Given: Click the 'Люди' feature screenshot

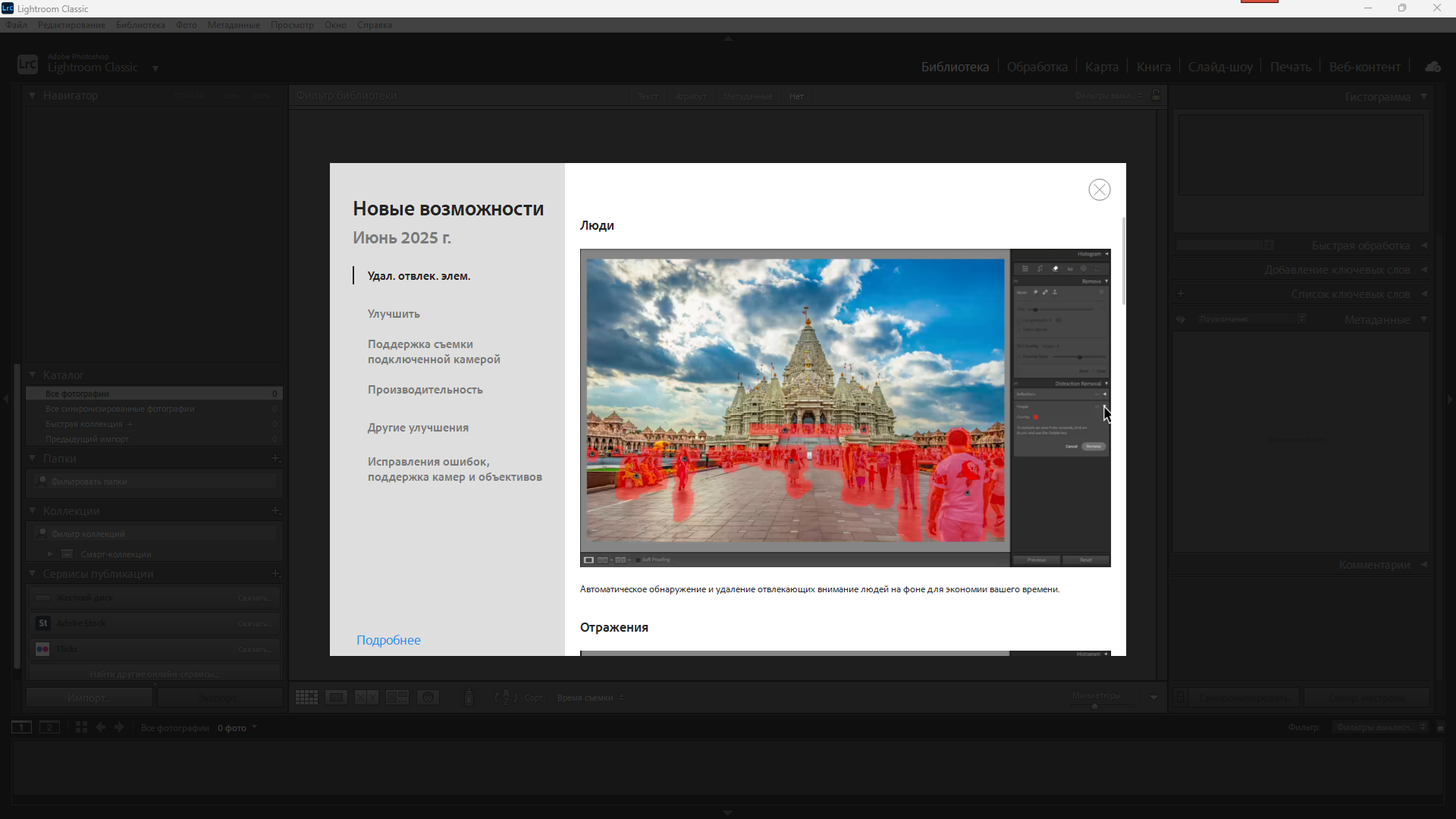Looking at the screenshot, I should coord(845,408).
